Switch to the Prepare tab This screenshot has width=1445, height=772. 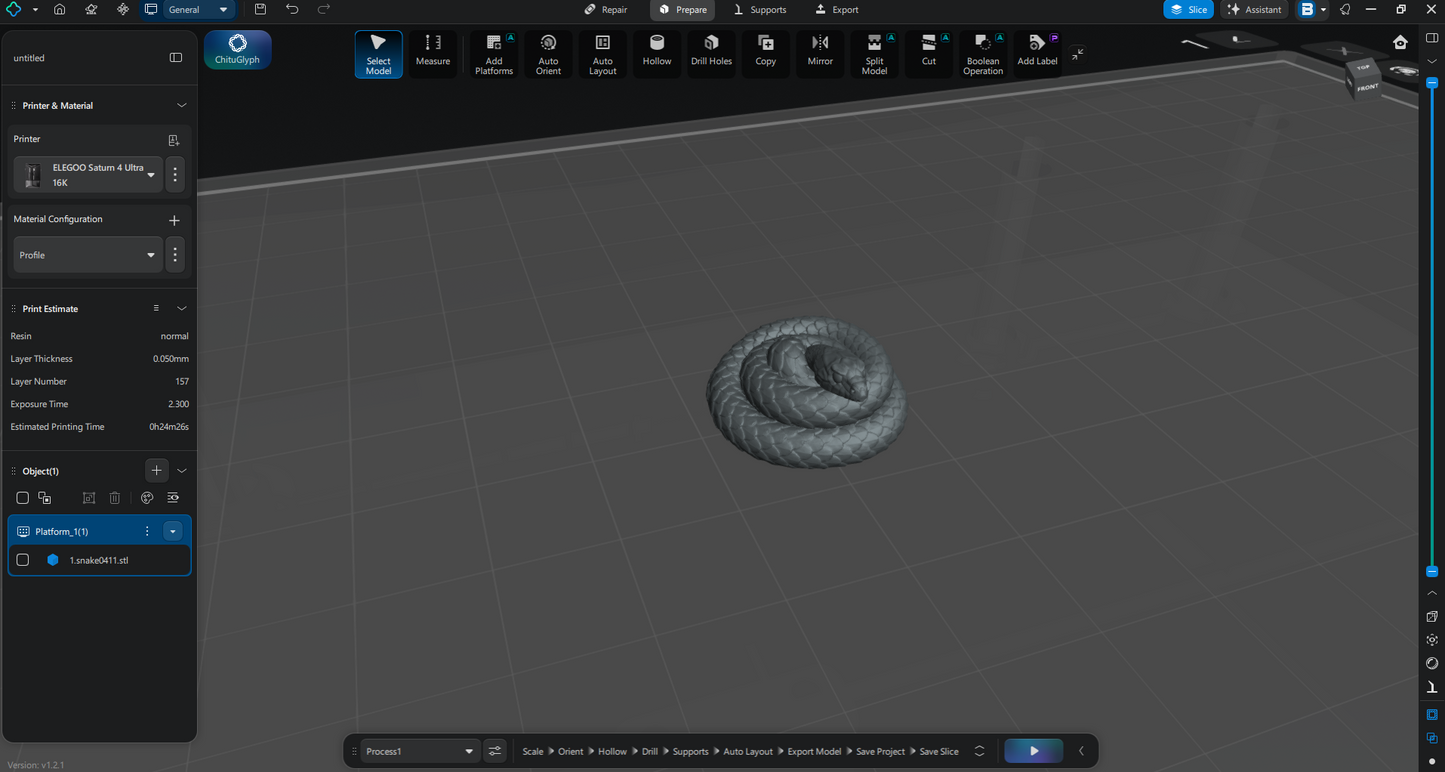click(x=683, y=10)
